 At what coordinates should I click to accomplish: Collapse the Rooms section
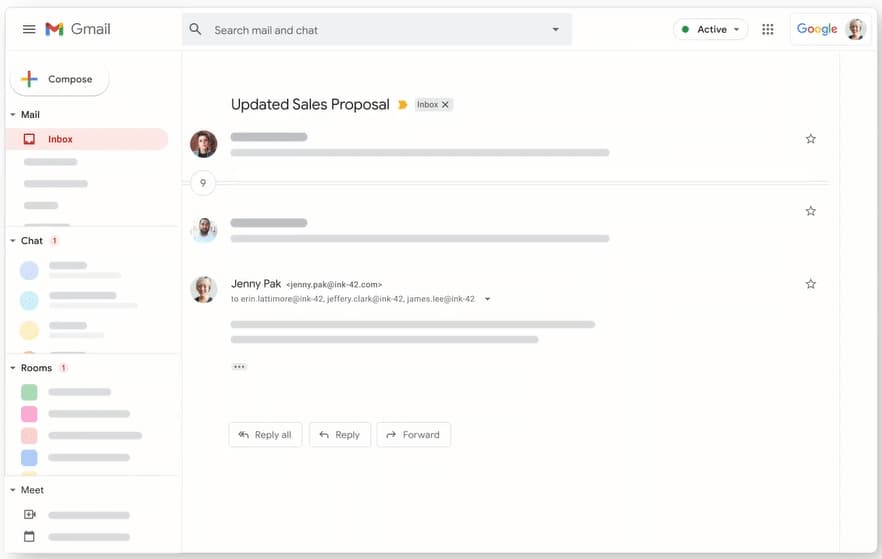[12, 368]
